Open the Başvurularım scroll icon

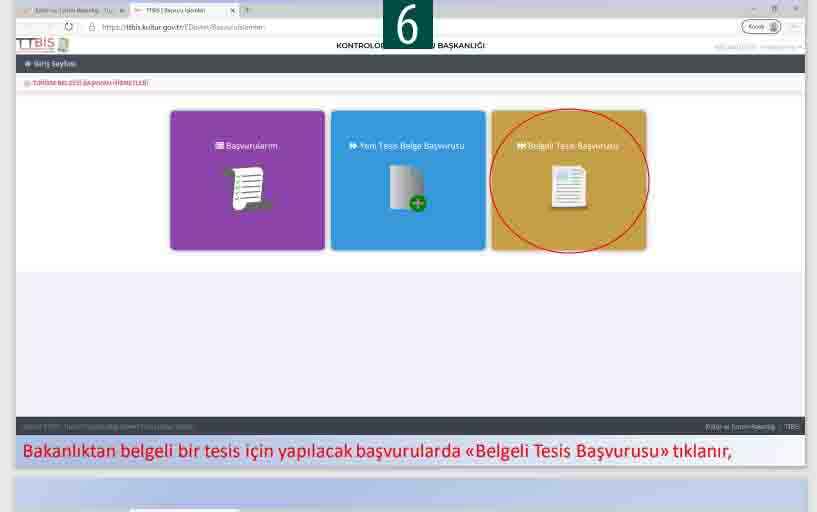246,188
